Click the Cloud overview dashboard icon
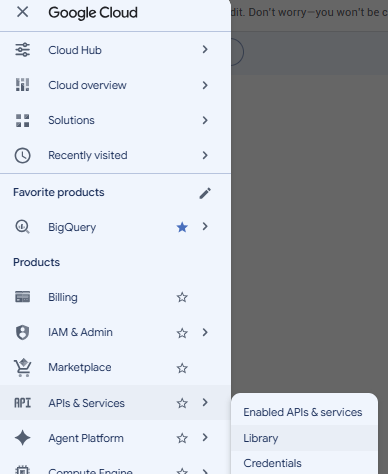Image resolution: width=388 pixels, height=474 pixels. click(22, 85)
